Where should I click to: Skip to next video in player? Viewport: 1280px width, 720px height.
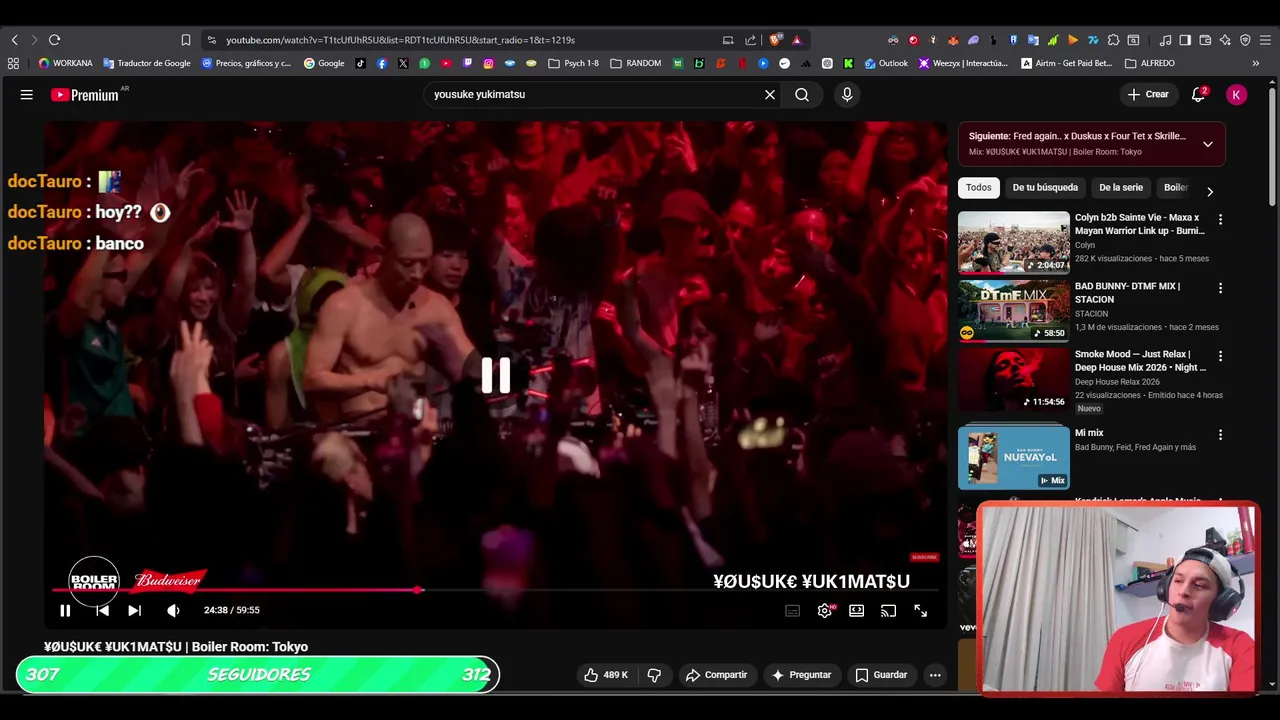click(x=134, y=610)
